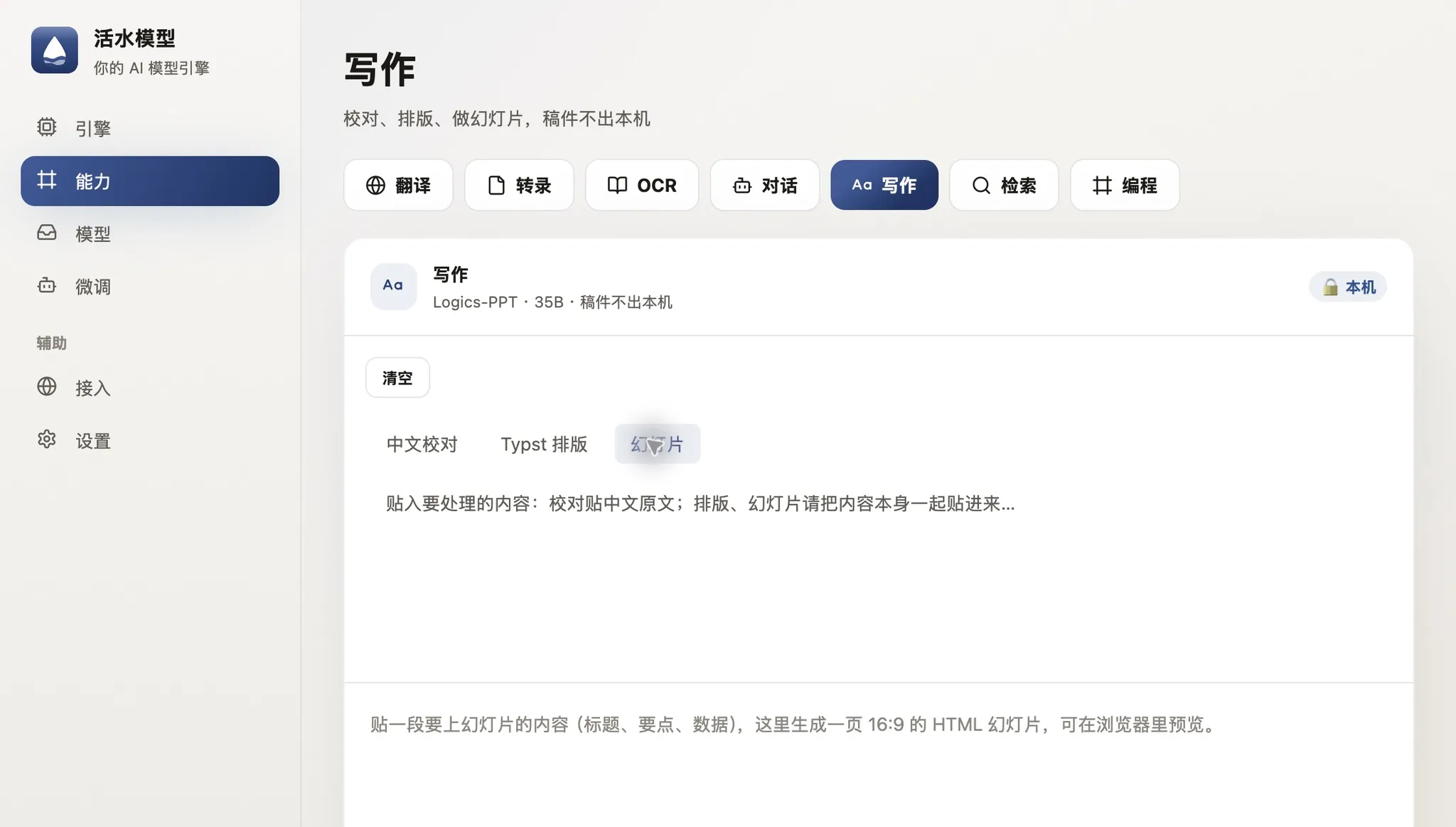Click the 辅助 section label in sidebar
This screenshot has width=1456, height=827.
pos(51,343)
